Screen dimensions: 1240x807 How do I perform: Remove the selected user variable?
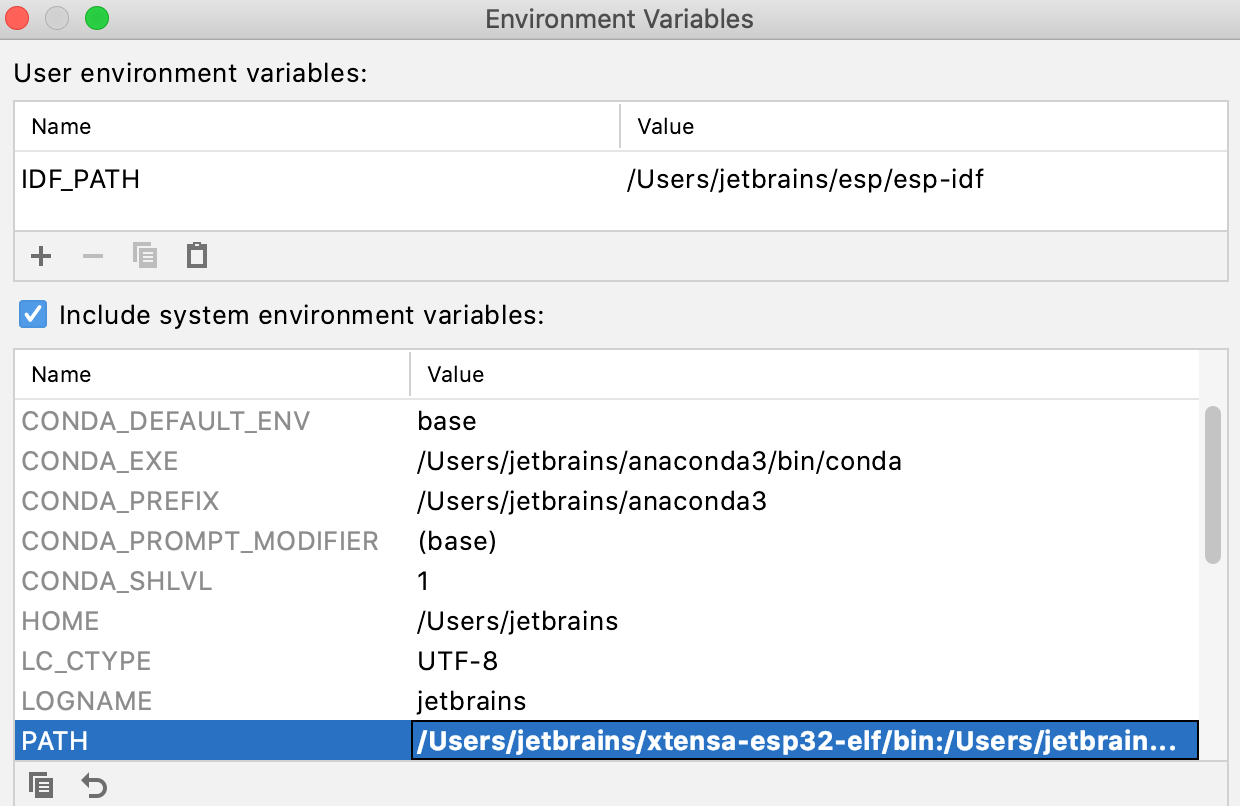coord(93,256)
